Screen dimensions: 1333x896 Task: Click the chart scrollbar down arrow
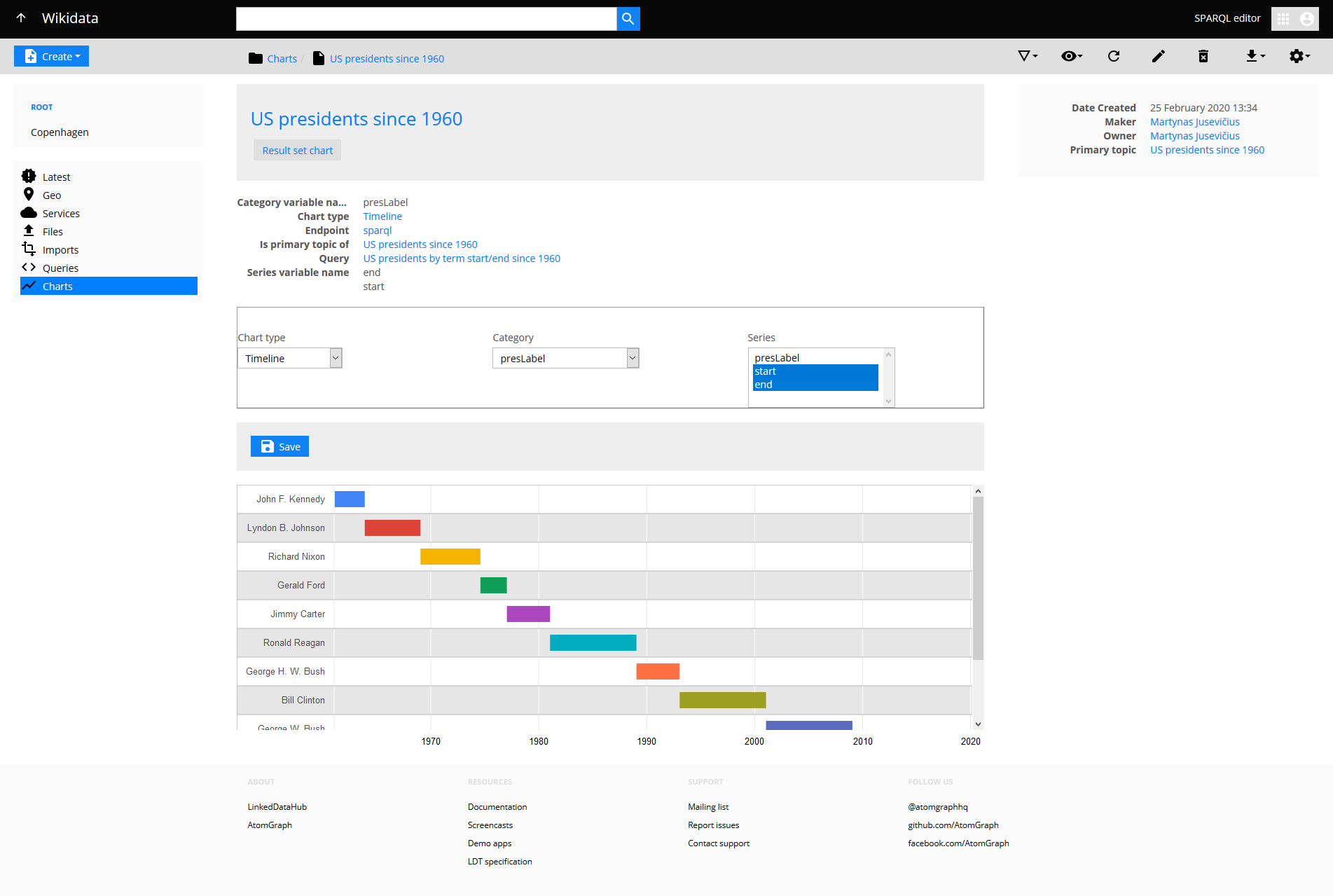coord(978,724)
